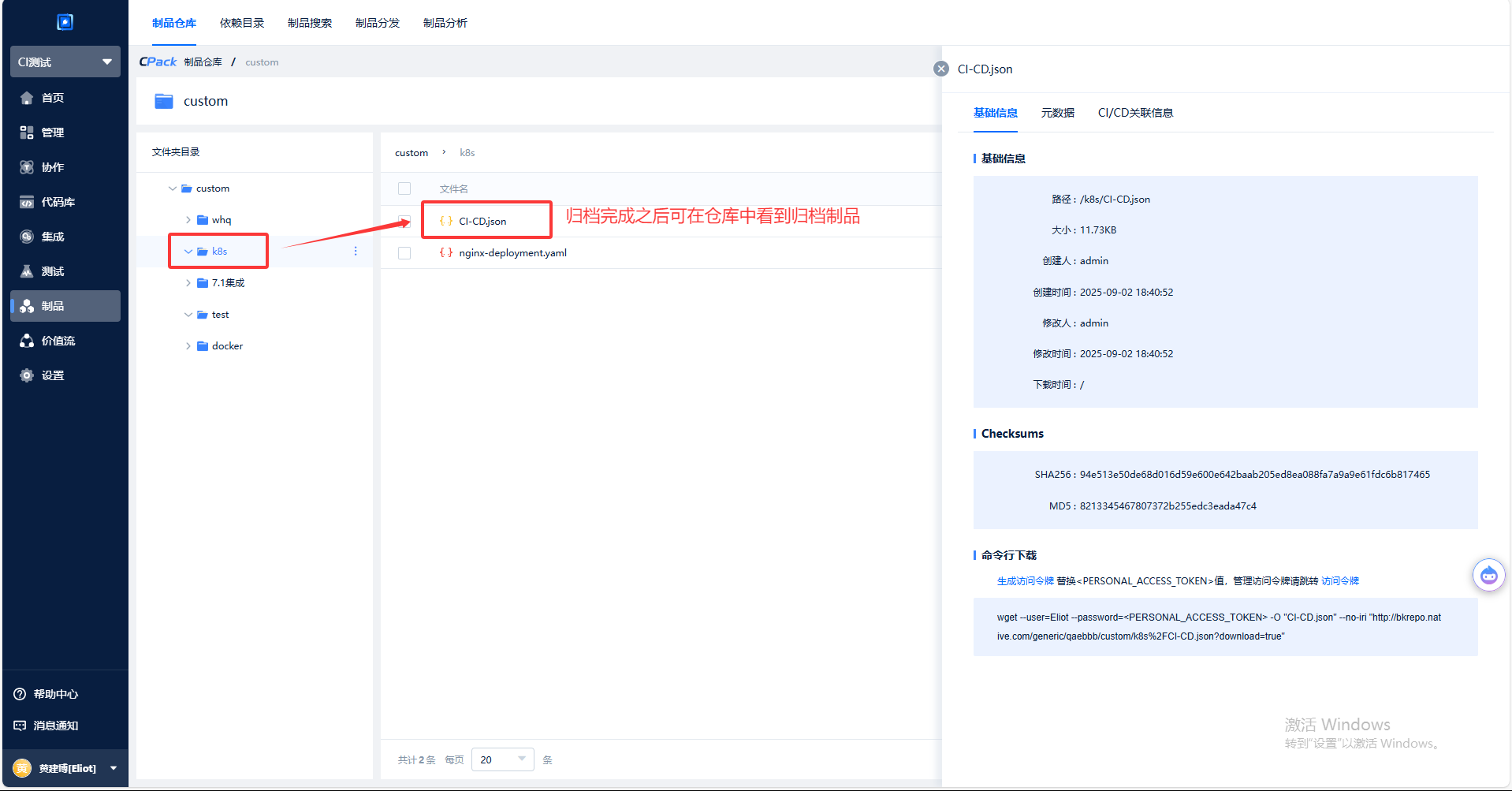Open the page size dropdown showing 20
The image size is (1512, 791).
click(x=502, y=759)
